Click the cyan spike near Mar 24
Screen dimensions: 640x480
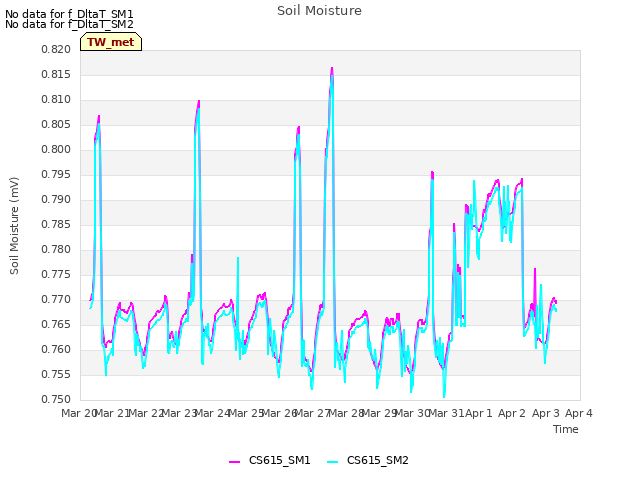click(x=238, y=259)
